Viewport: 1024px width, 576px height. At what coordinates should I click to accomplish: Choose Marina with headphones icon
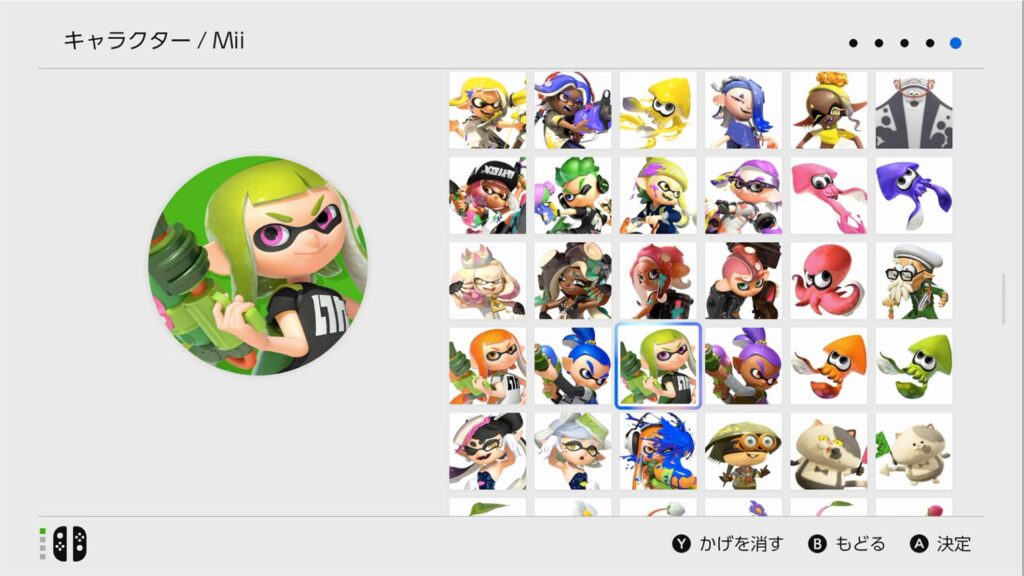(x=573, y=281)
